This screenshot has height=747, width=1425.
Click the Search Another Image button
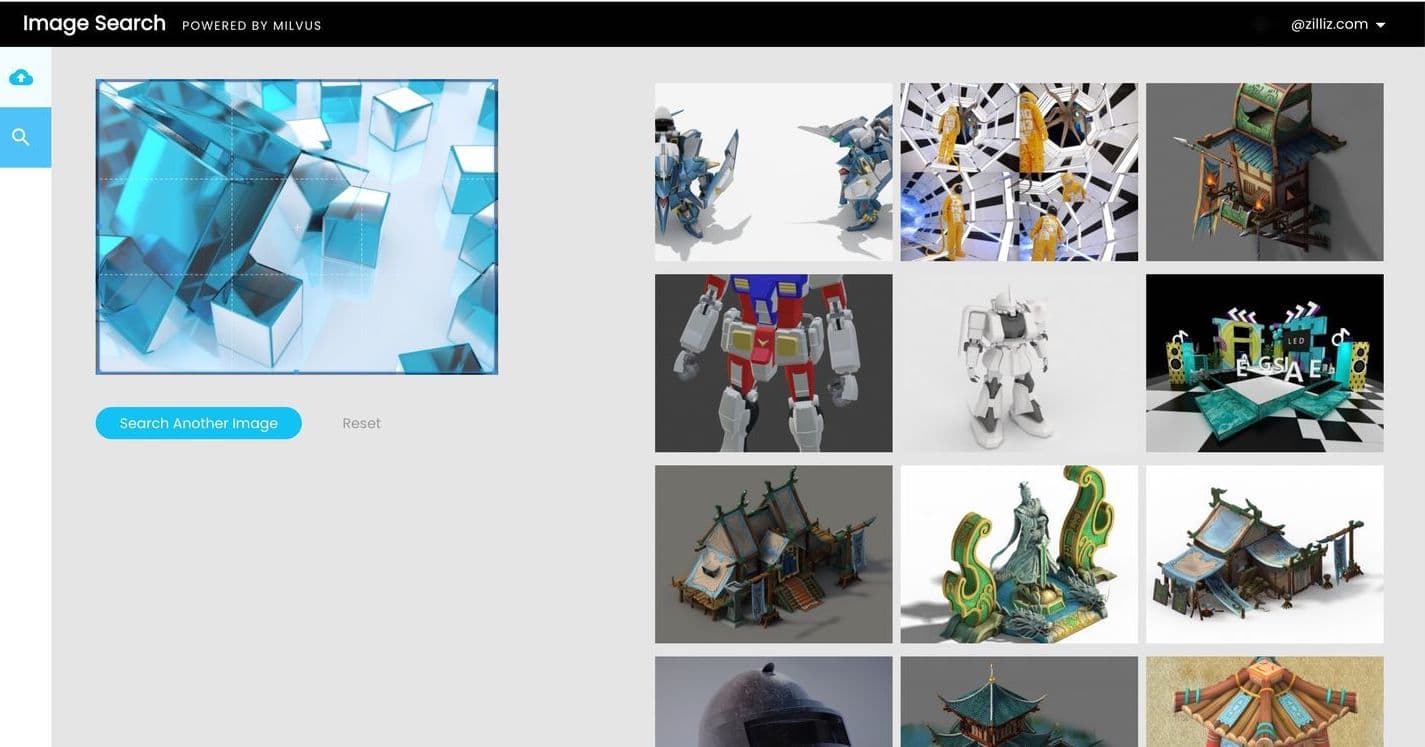coord(198,423)
